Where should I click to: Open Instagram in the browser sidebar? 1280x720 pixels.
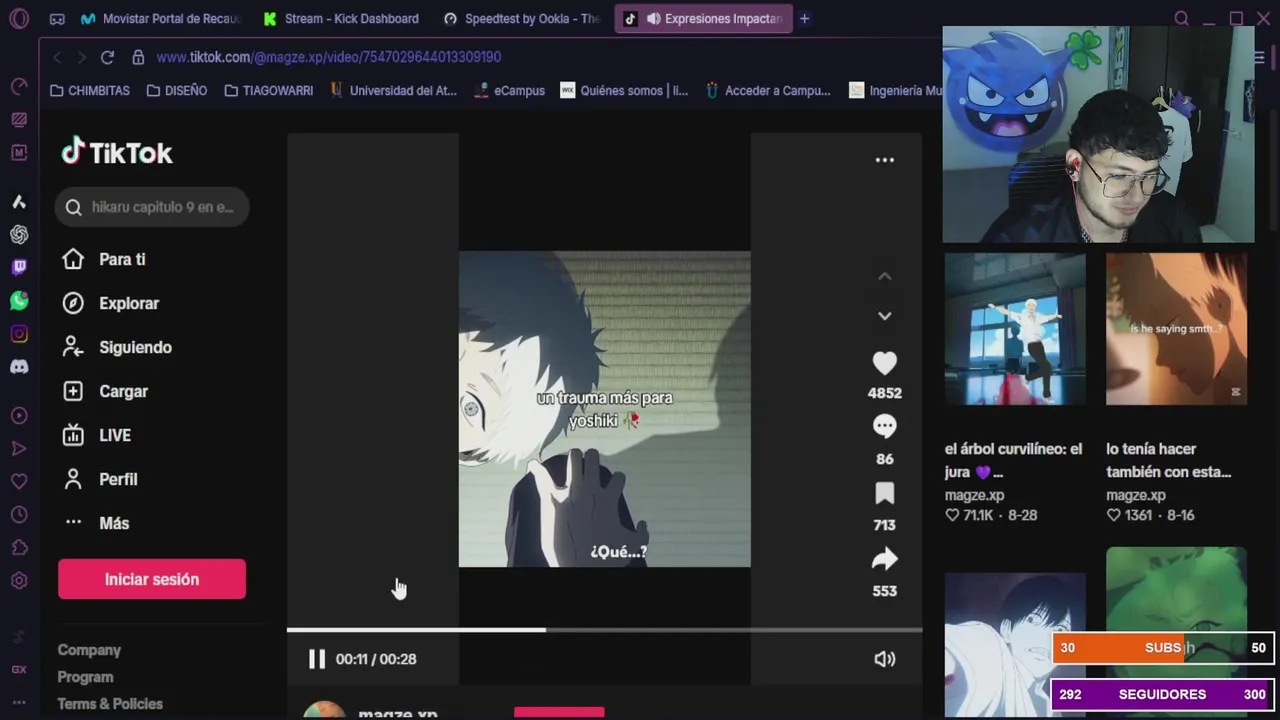click(x=19, y=334)
